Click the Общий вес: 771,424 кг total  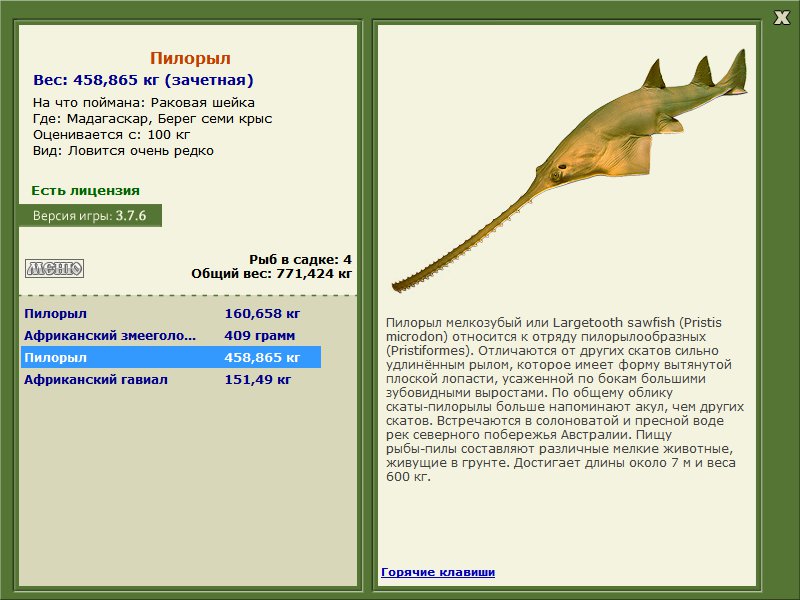271,273
